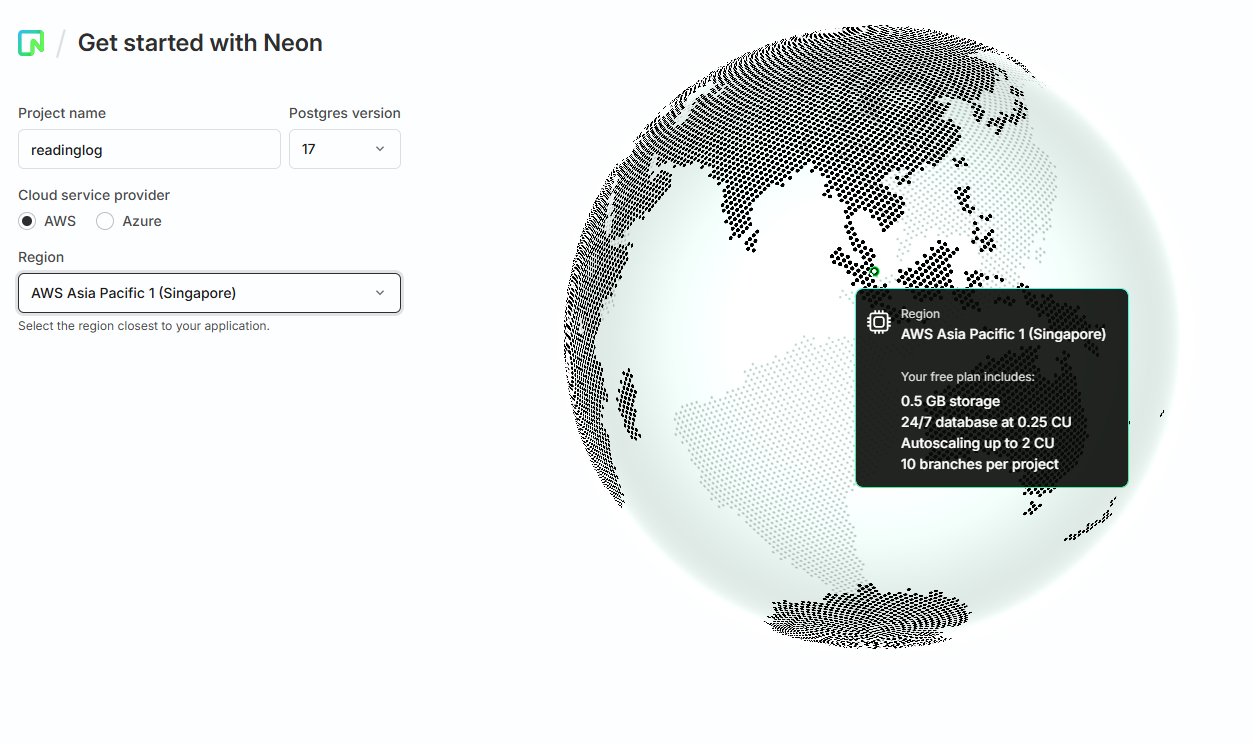
Task: Click the tooltip title 'AWS Asia Pacific 1 (Singapore)'
Action: tap(1004, 334)
